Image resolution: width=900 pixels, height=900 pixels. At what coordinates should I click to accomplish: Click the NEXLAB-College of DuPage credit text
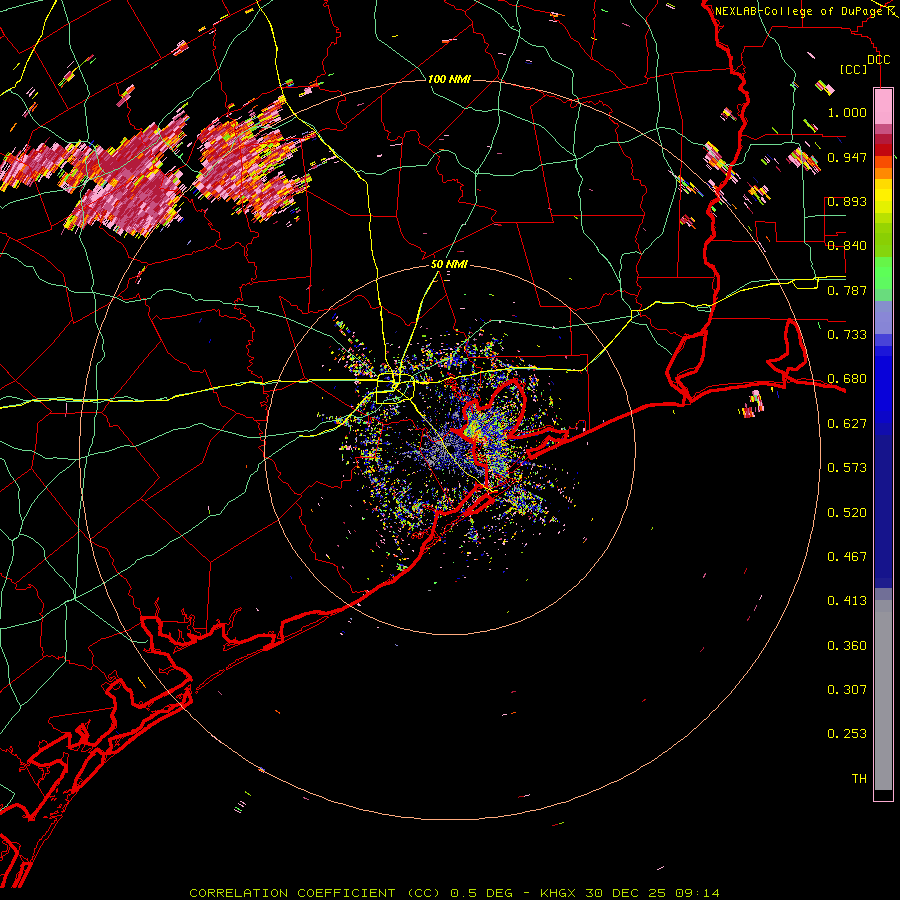coord(799,11)
